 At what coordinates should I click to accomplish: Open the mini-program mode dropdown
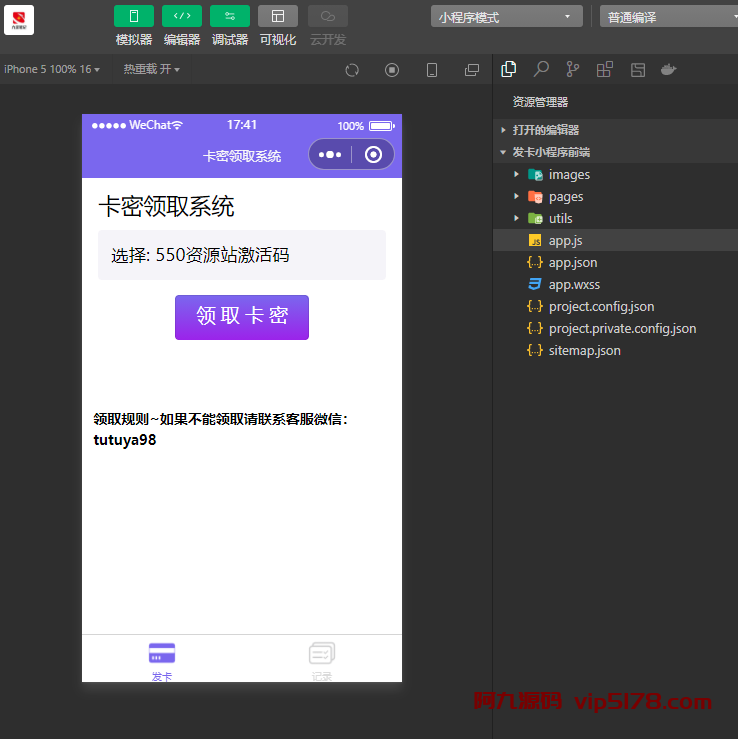[x=507, y=17]
